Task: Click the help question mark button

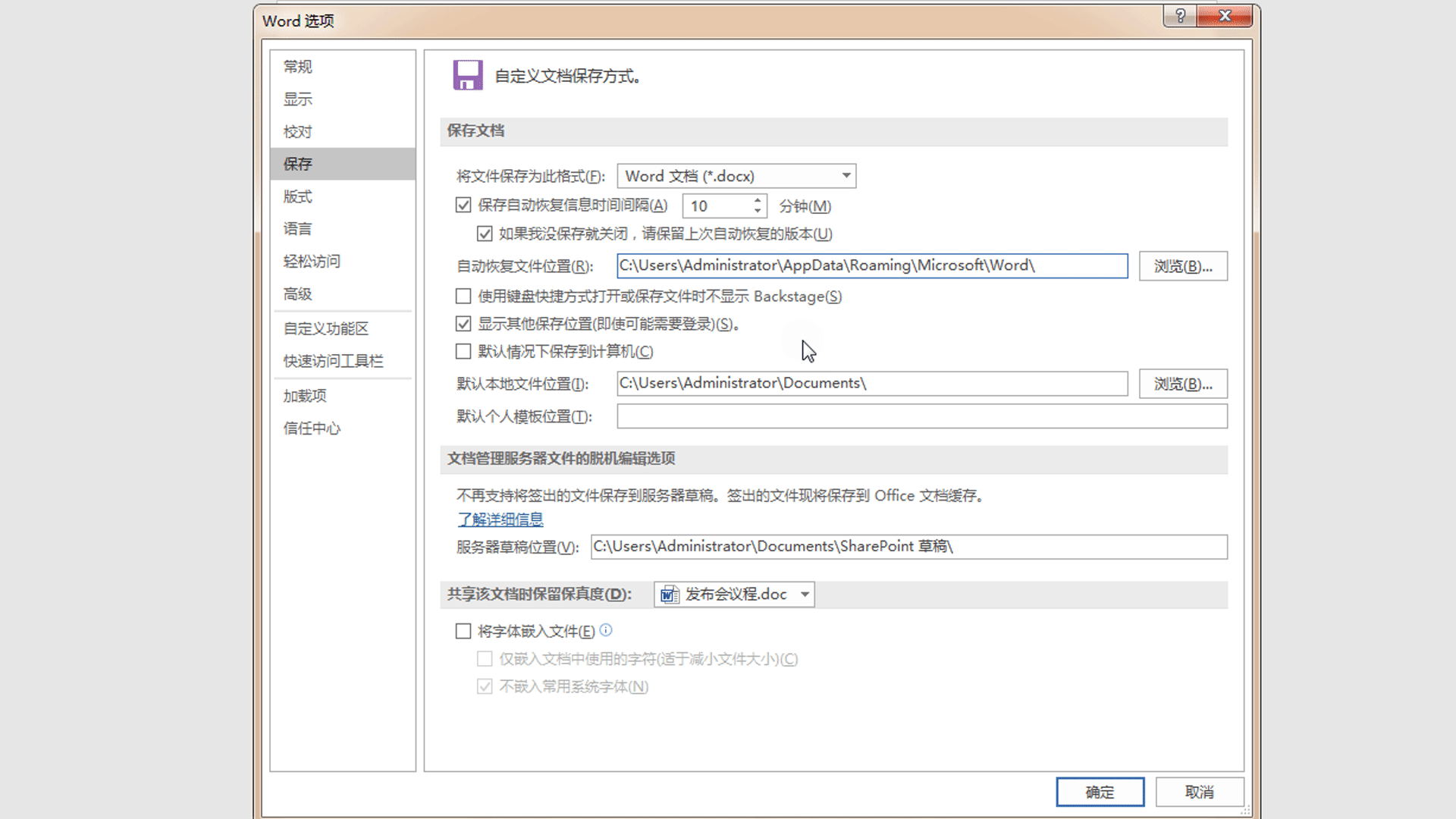Action: [x=1180, y=16]
